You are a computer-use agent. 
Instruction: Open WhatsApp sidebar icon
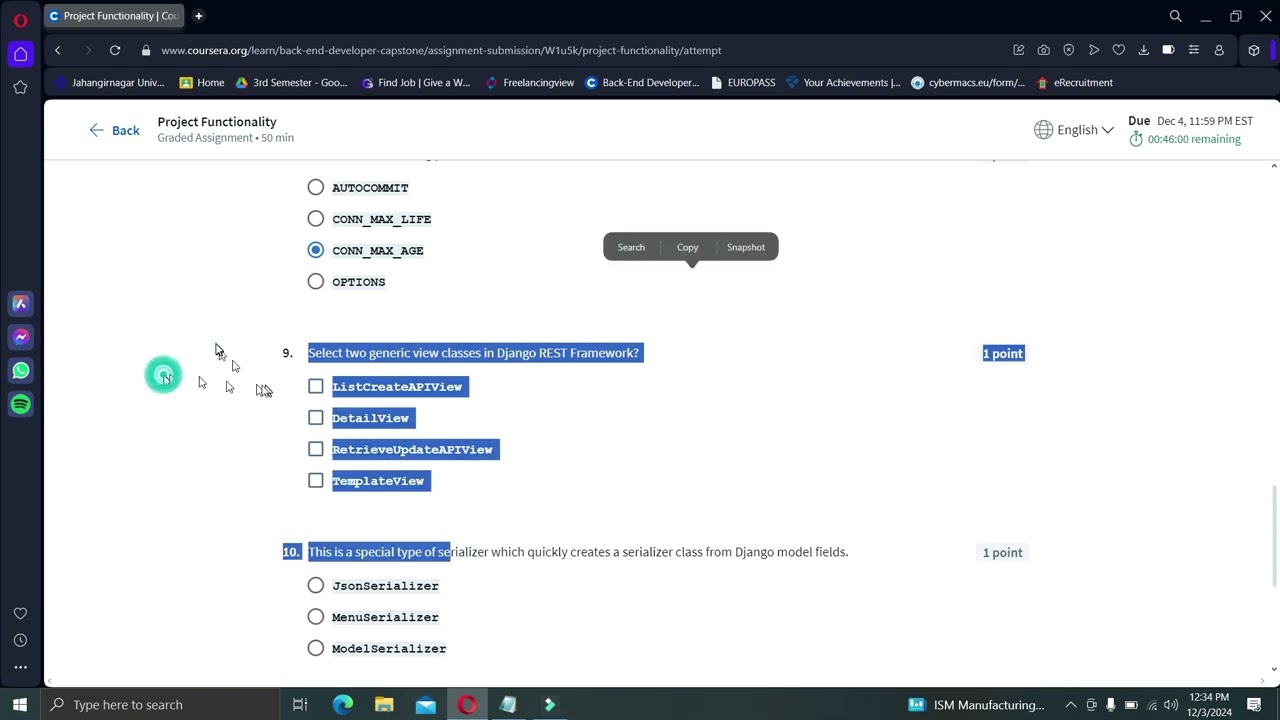(x=20, y=371)
